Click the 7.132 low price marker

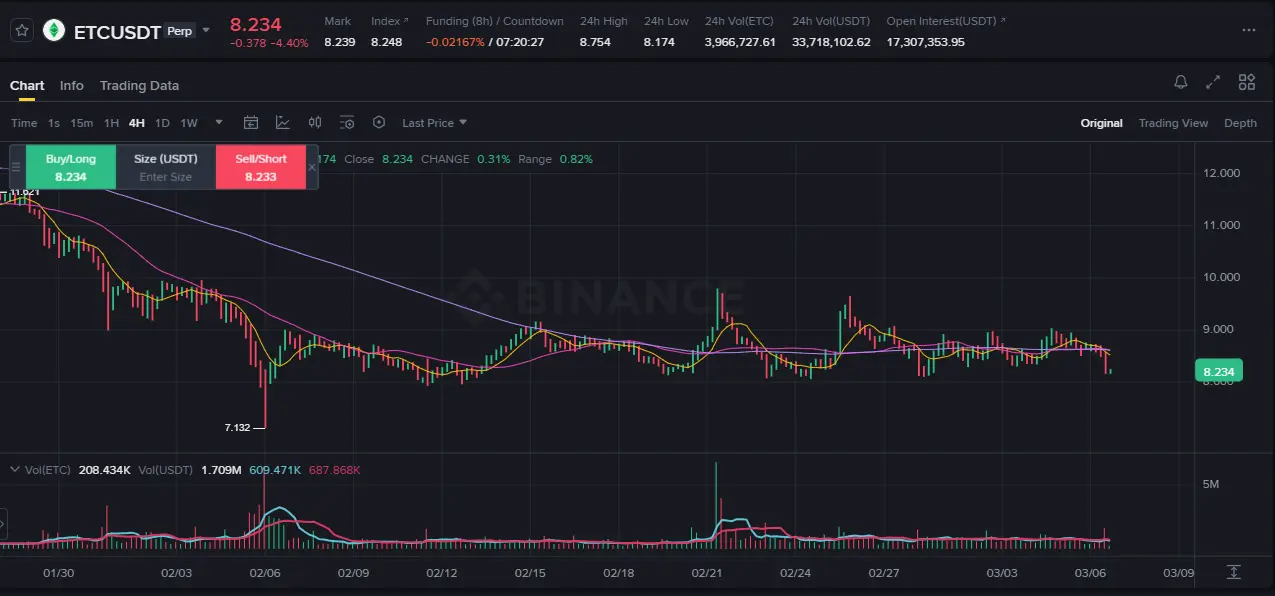click(x=237, y=427)
